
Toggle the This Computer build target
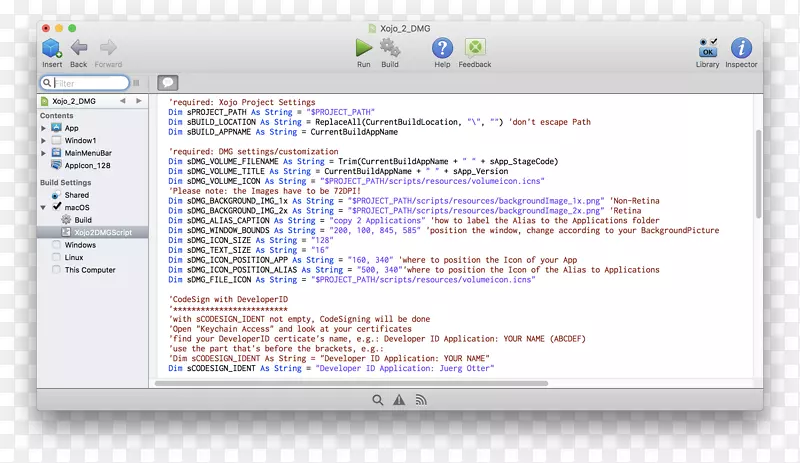pos(56,270)
